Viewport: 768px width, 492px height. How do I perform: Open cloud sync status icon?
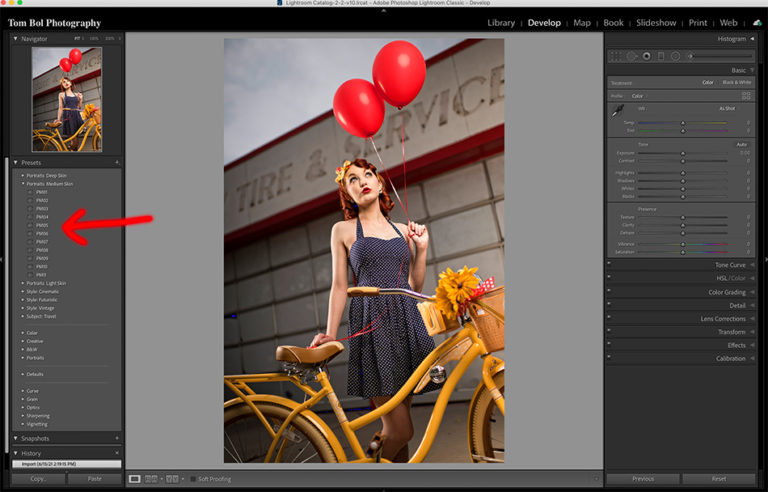point(757,23)
